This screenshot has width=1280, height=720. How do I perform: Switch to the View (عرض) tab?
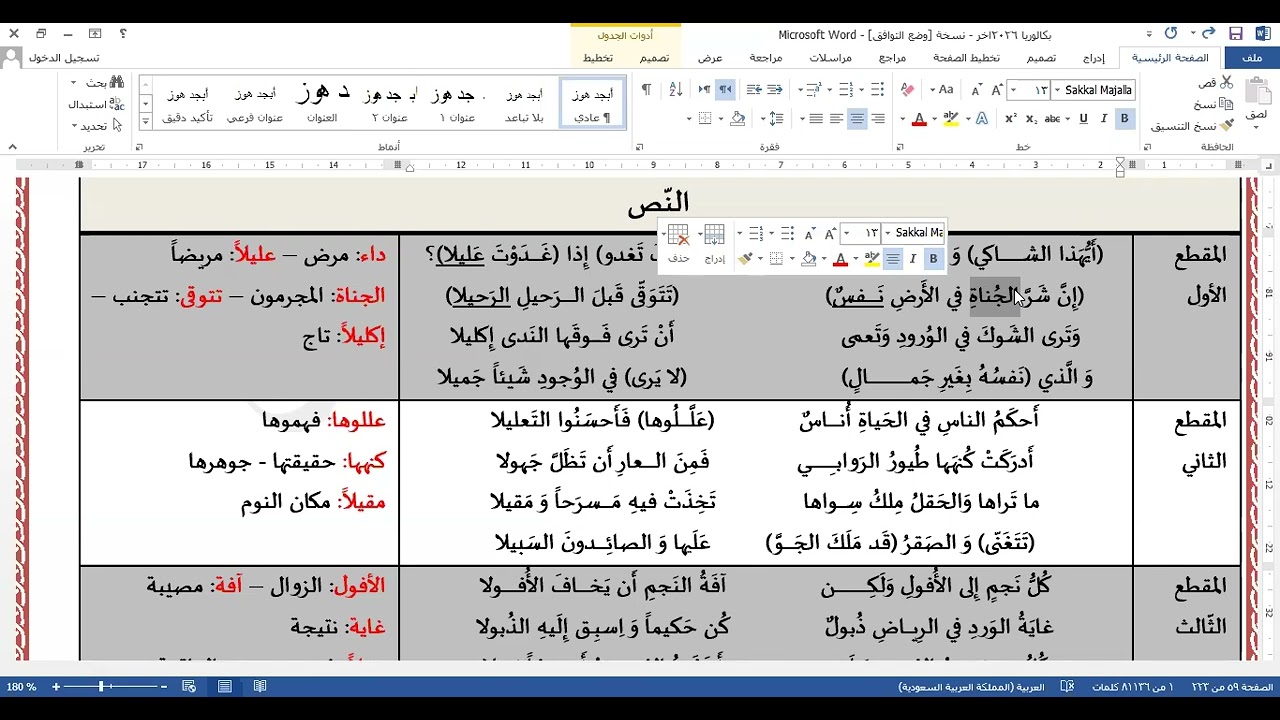tap(710, 58)
